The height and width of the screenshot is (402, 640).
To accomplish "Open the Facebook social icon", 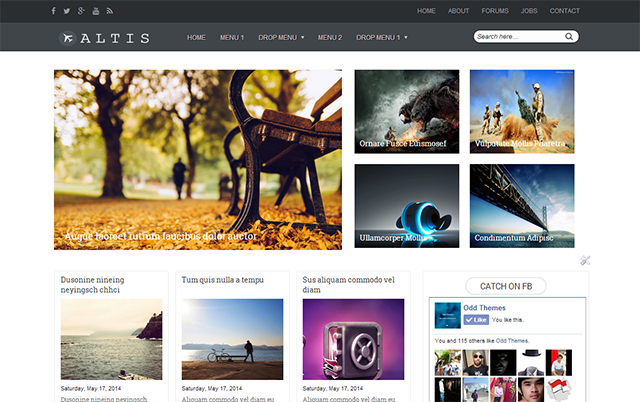I will [53, 11].
